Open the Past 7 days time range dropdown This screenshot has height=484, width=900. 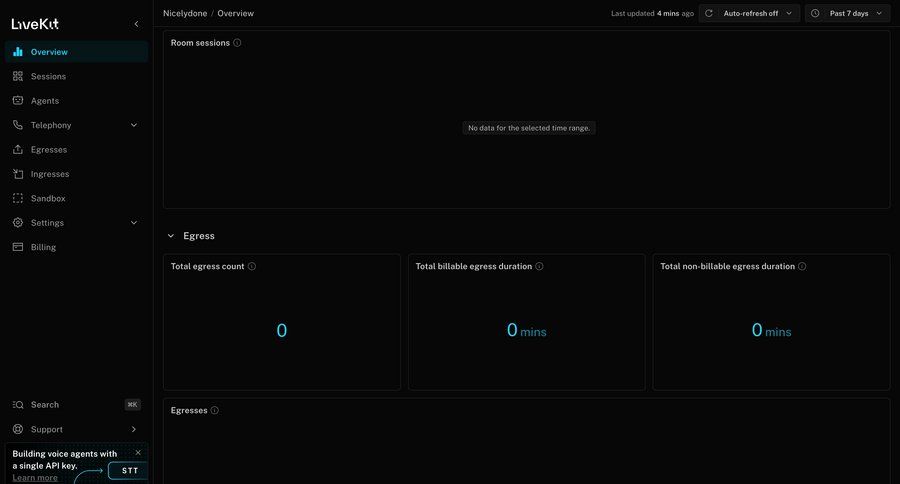point(847,13)
